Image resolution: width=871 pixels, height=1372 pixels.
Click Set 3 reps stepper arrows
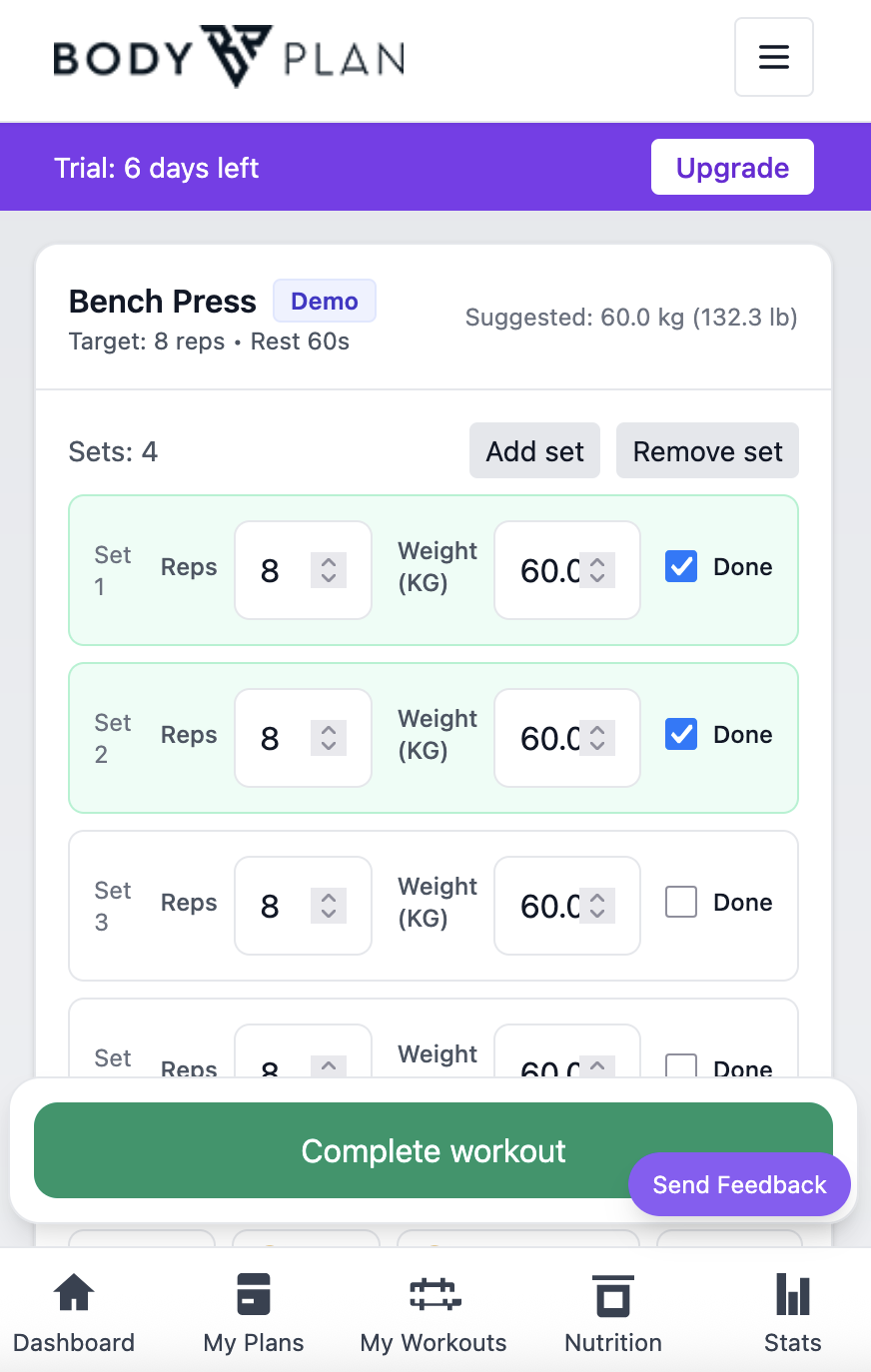pos(329,906)
